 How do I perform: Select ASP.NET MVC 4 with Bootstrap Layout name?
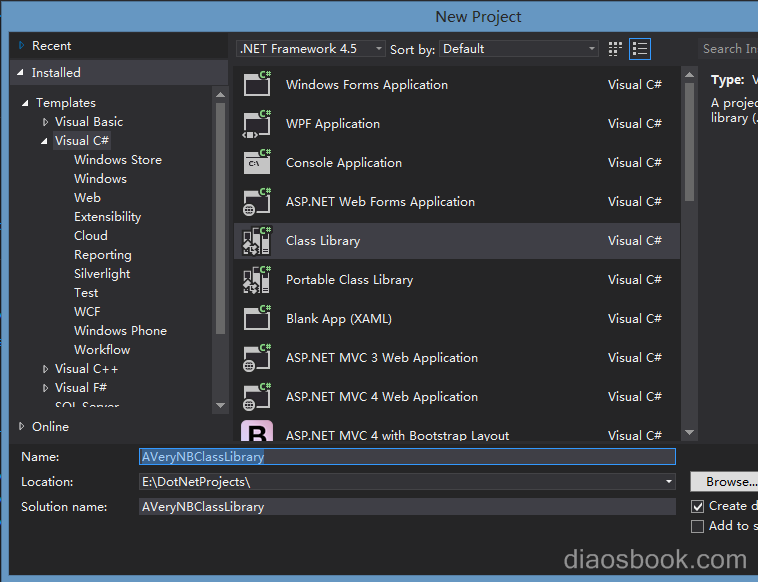tap(397, 435)
